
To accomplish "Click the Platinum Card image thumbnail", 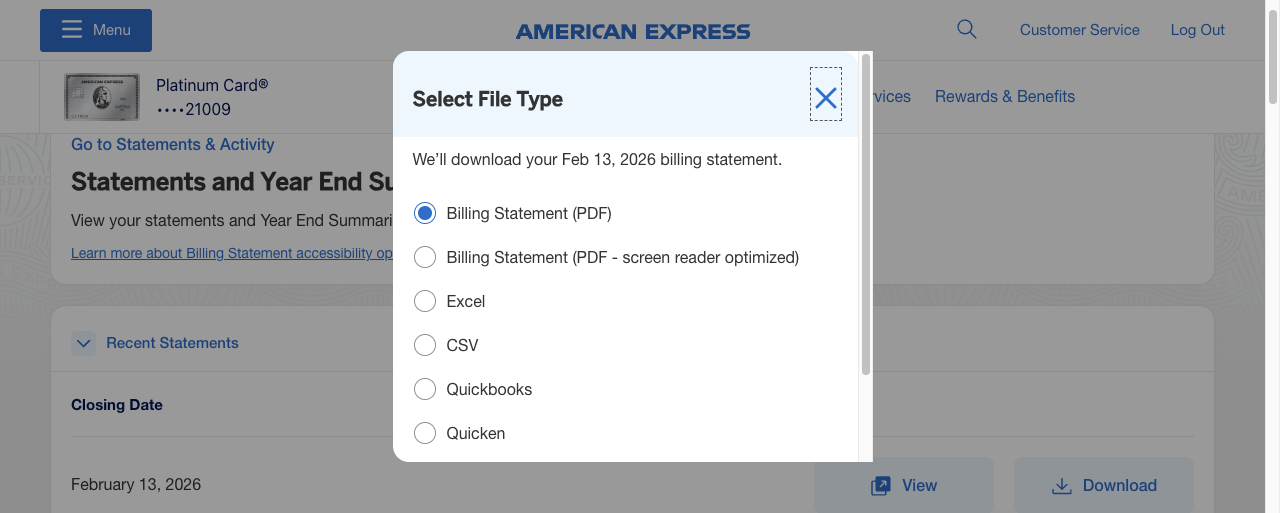I will point(100,97).
